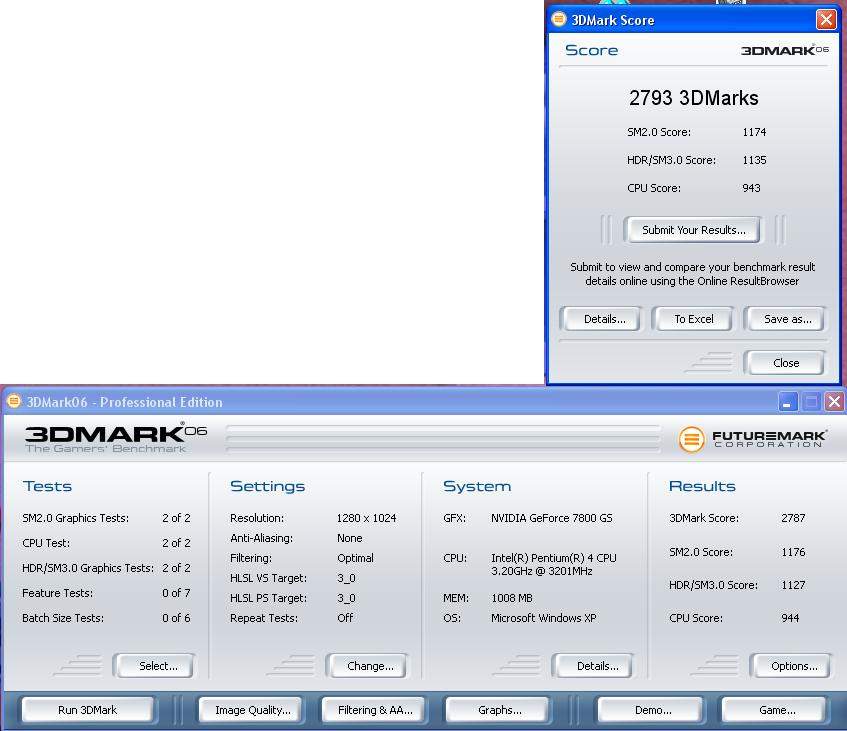Viewport: 847px width, 731px height.
Task: Click the Futuremark Corporation logo
Action: click(752, 438)
